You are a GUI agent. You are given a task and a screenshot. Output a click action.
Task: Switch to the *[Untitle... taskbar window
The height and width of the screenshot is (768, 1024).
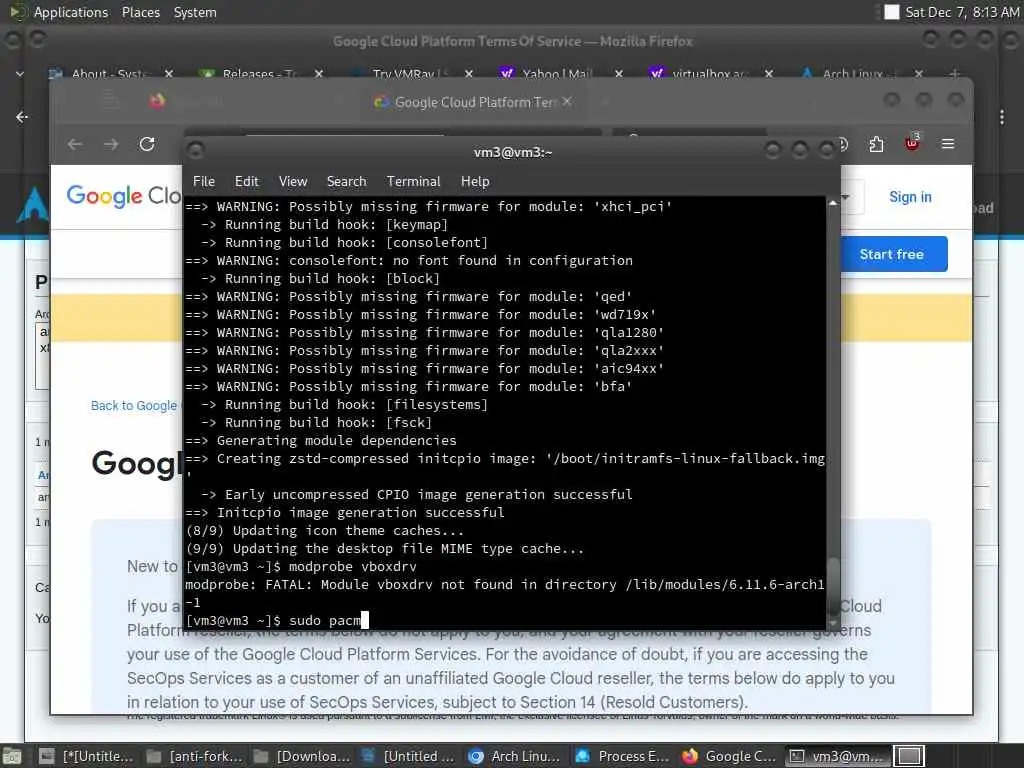pos(85,756)
